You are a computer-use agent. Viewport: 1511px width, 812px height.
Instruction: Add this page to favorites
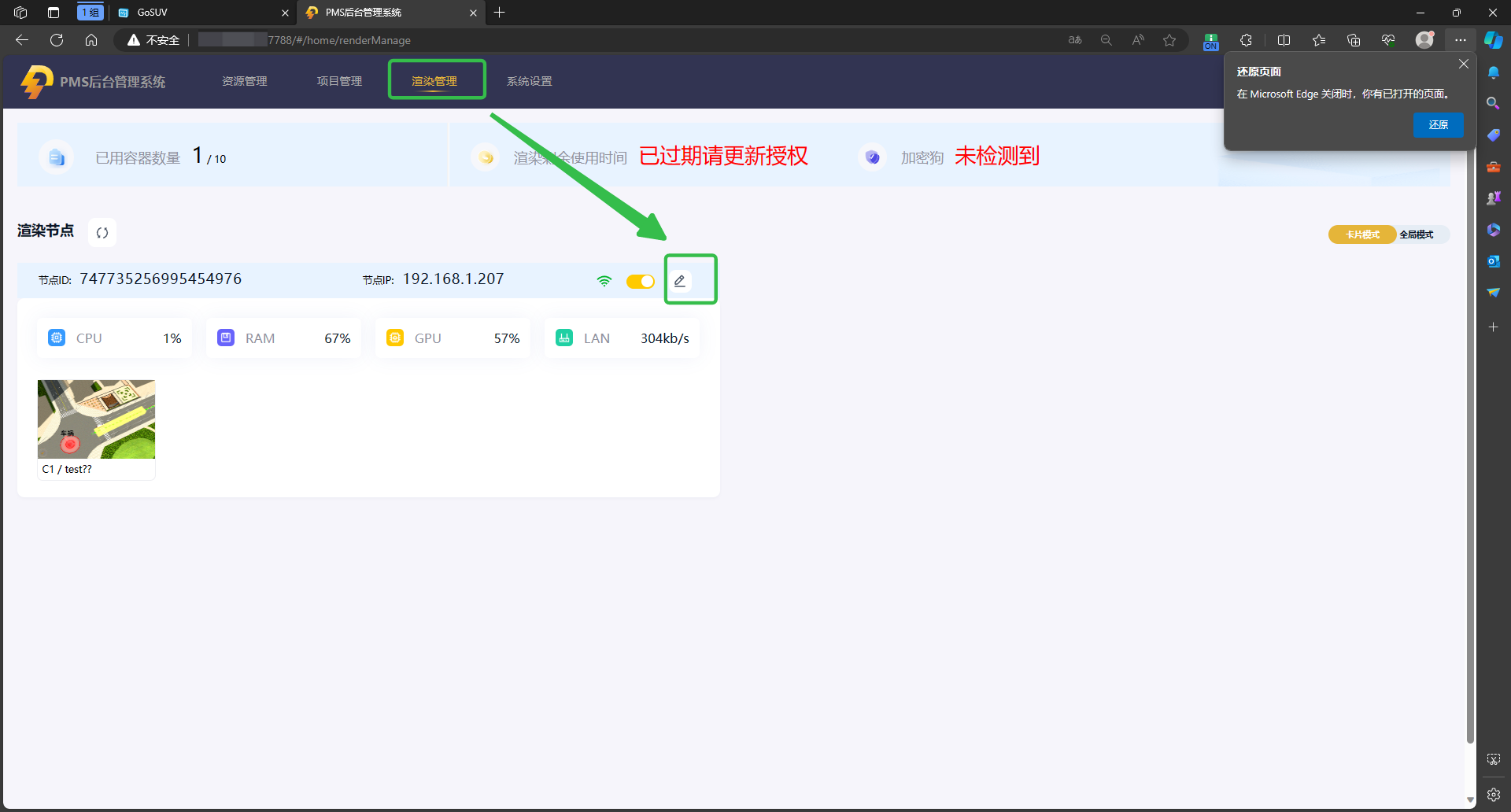(x=1169, y=40)
